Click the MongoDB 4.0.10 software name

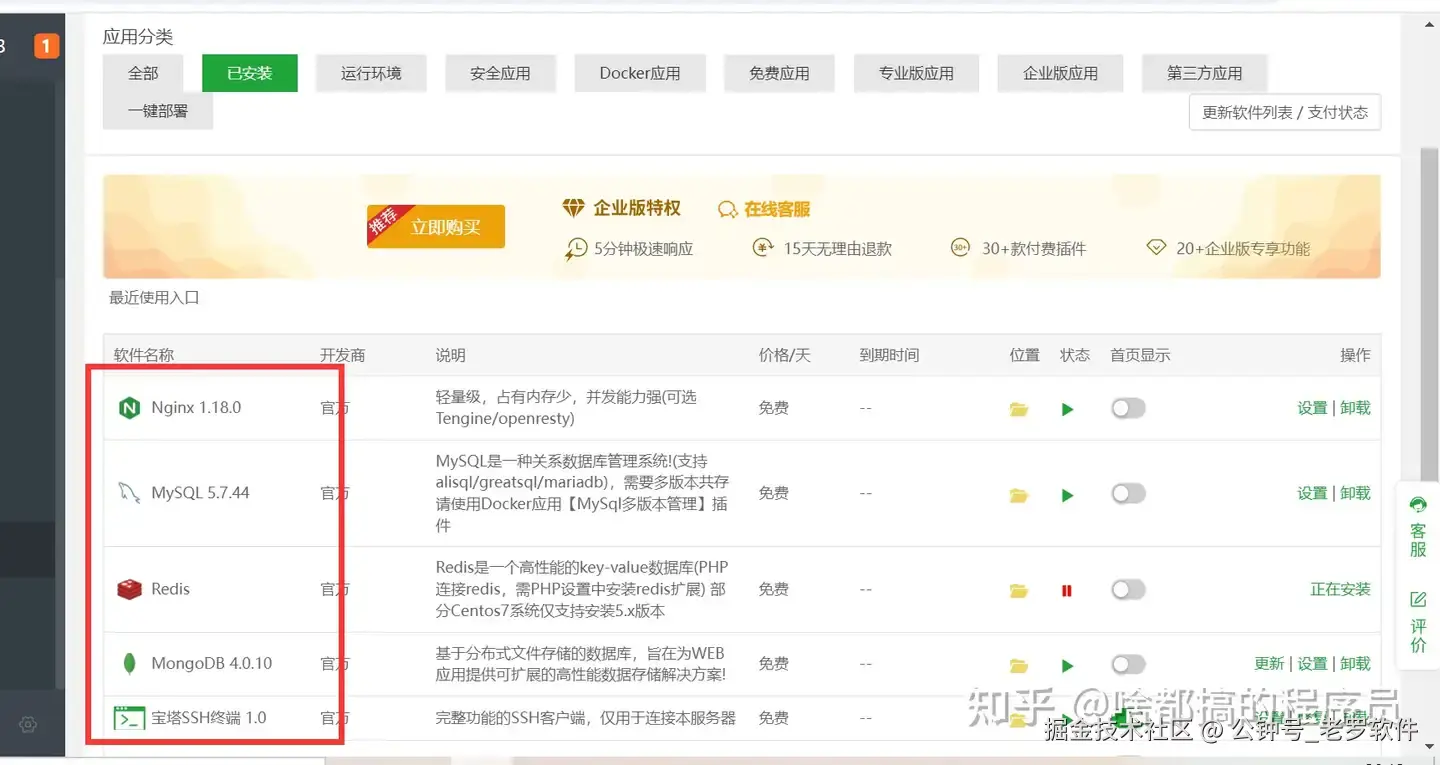[211, 663]
